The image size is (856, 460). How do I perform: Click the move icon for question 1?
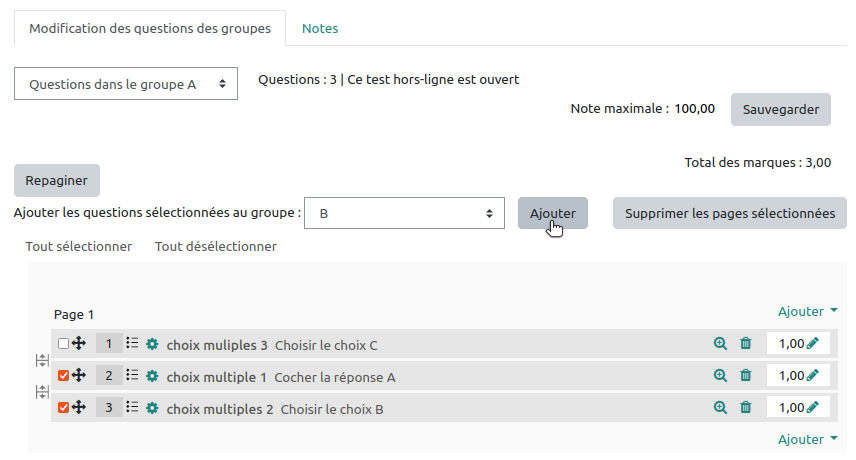(79, 344)
